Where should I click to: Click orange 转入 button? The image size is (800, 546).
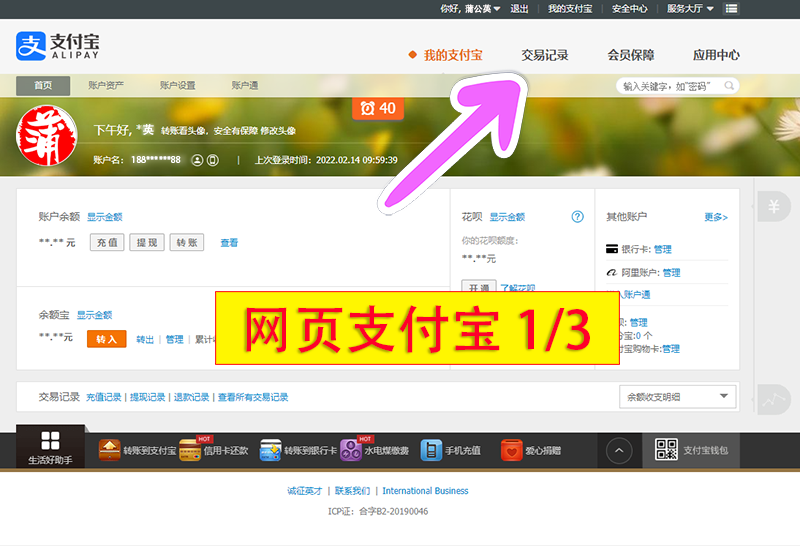[x=107, y=339]
